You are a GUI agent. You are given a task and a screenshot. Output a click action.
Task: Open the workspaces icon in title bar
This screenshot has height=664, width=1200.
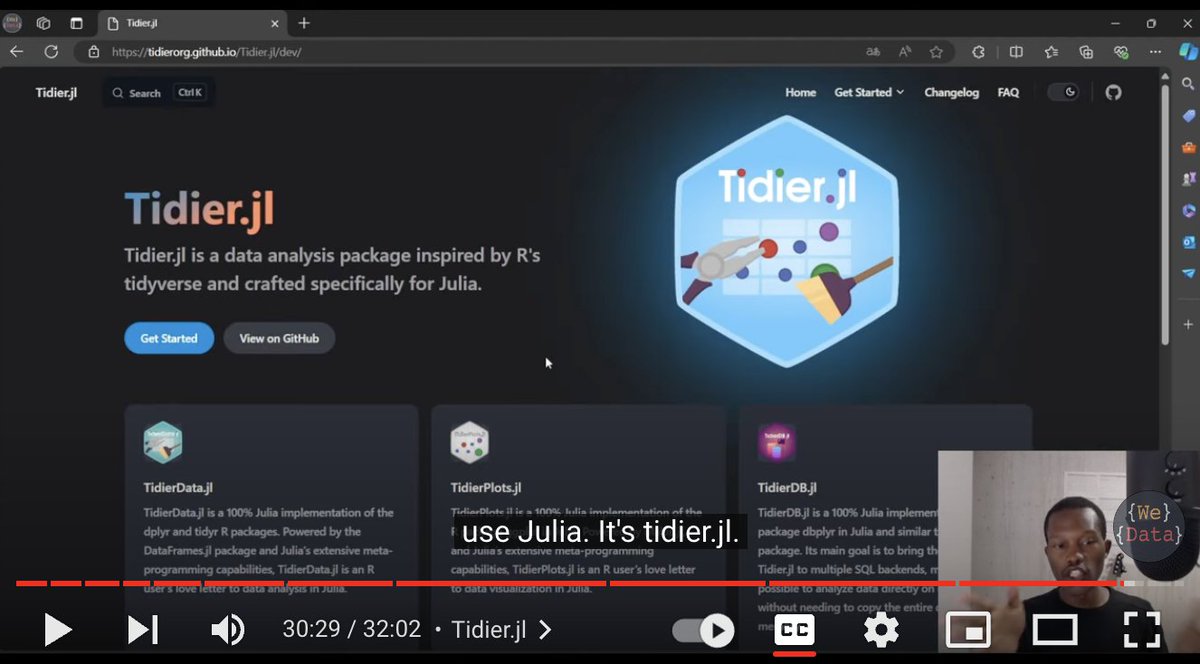coord(44,22)
